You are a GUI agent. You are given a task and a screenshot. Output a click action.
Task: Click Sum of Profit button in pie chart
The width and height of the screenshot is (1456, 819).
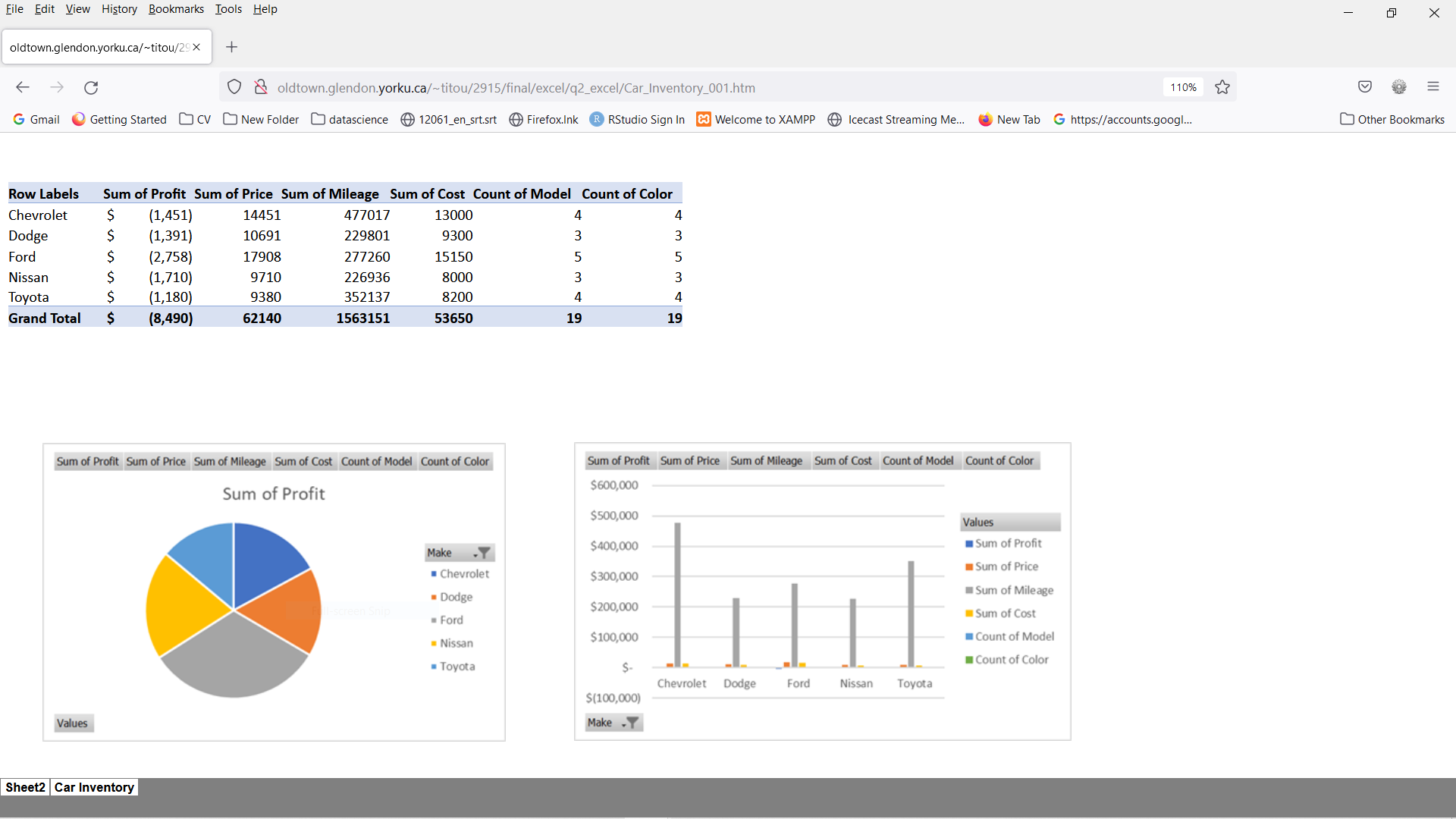[88, 462]
